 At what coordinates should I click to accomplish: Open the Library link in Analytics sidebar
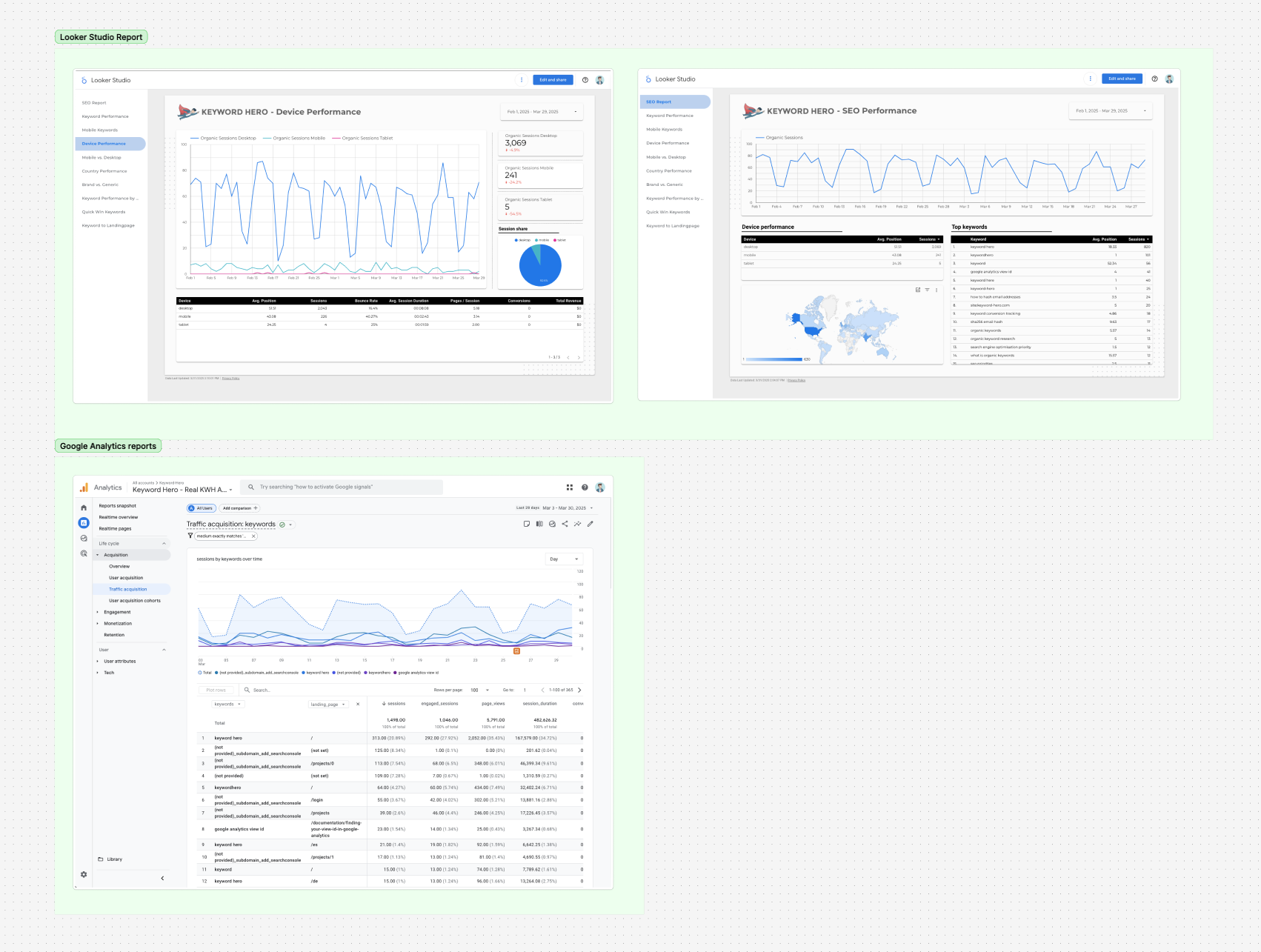[114, 859]
